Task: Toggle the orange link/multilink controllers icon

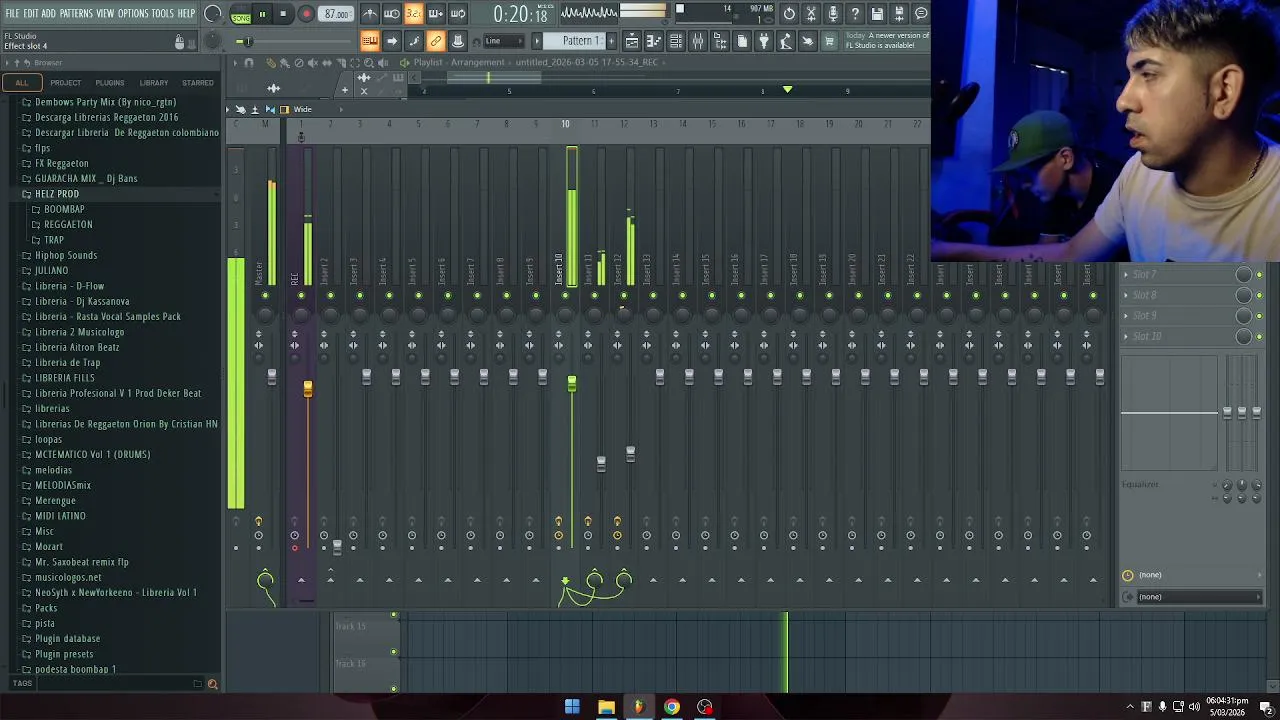Action: coord(436,41)
